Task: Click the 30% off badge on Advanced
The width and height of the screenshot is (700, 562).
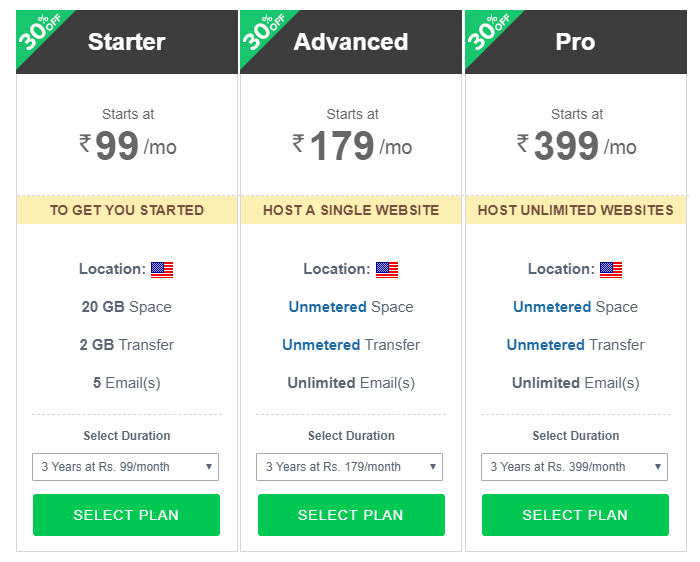Action: point(262,32)
